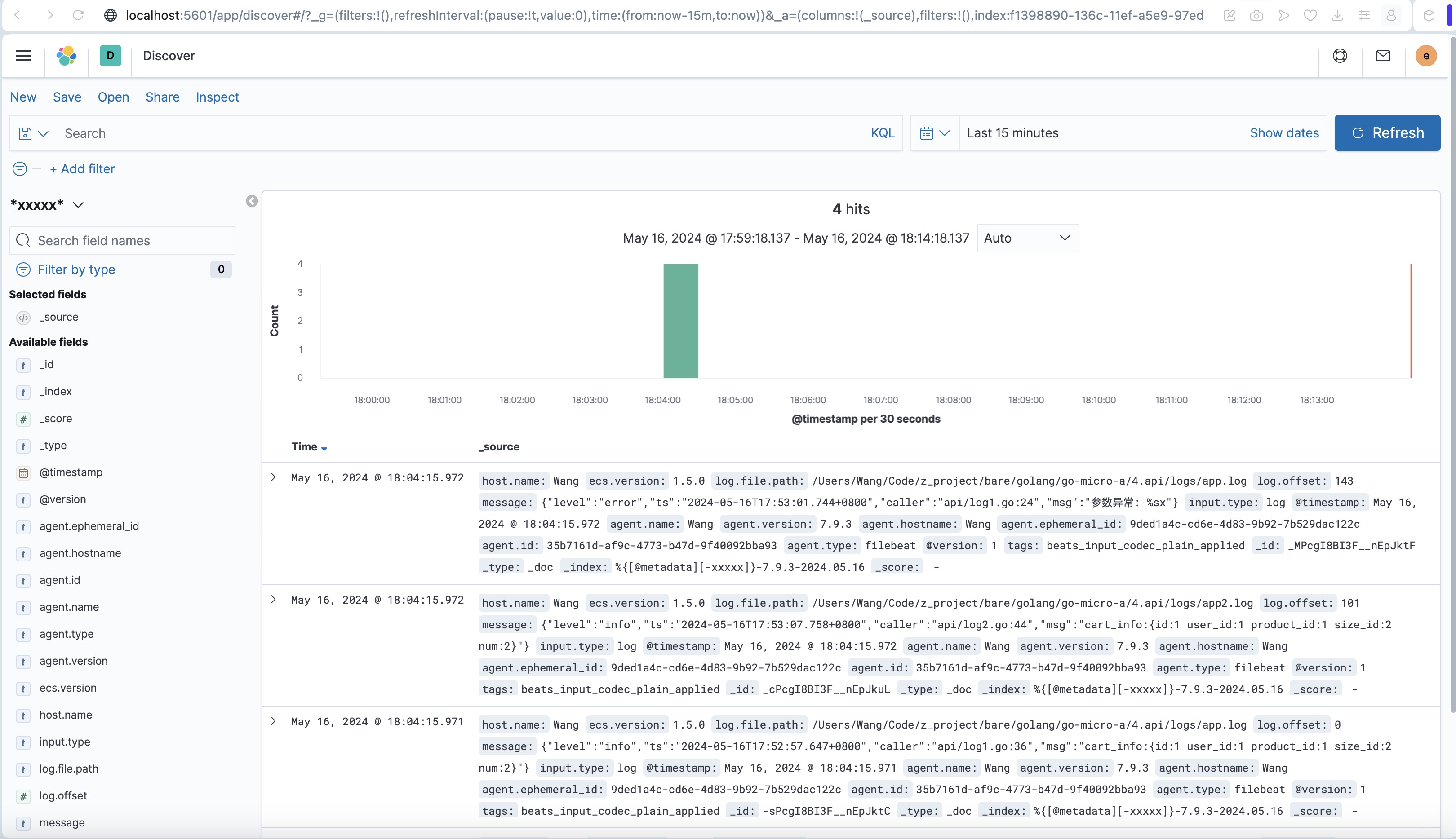Click the log.offset number type icon
1456x839 pixels.
pyautogui.click(x=23, y=796)
